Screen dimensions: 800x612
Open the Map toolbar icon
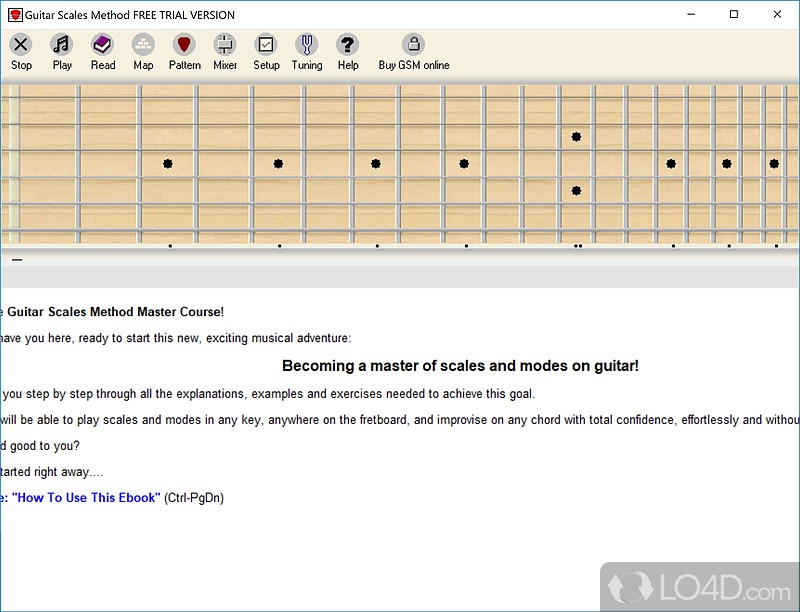143,45
